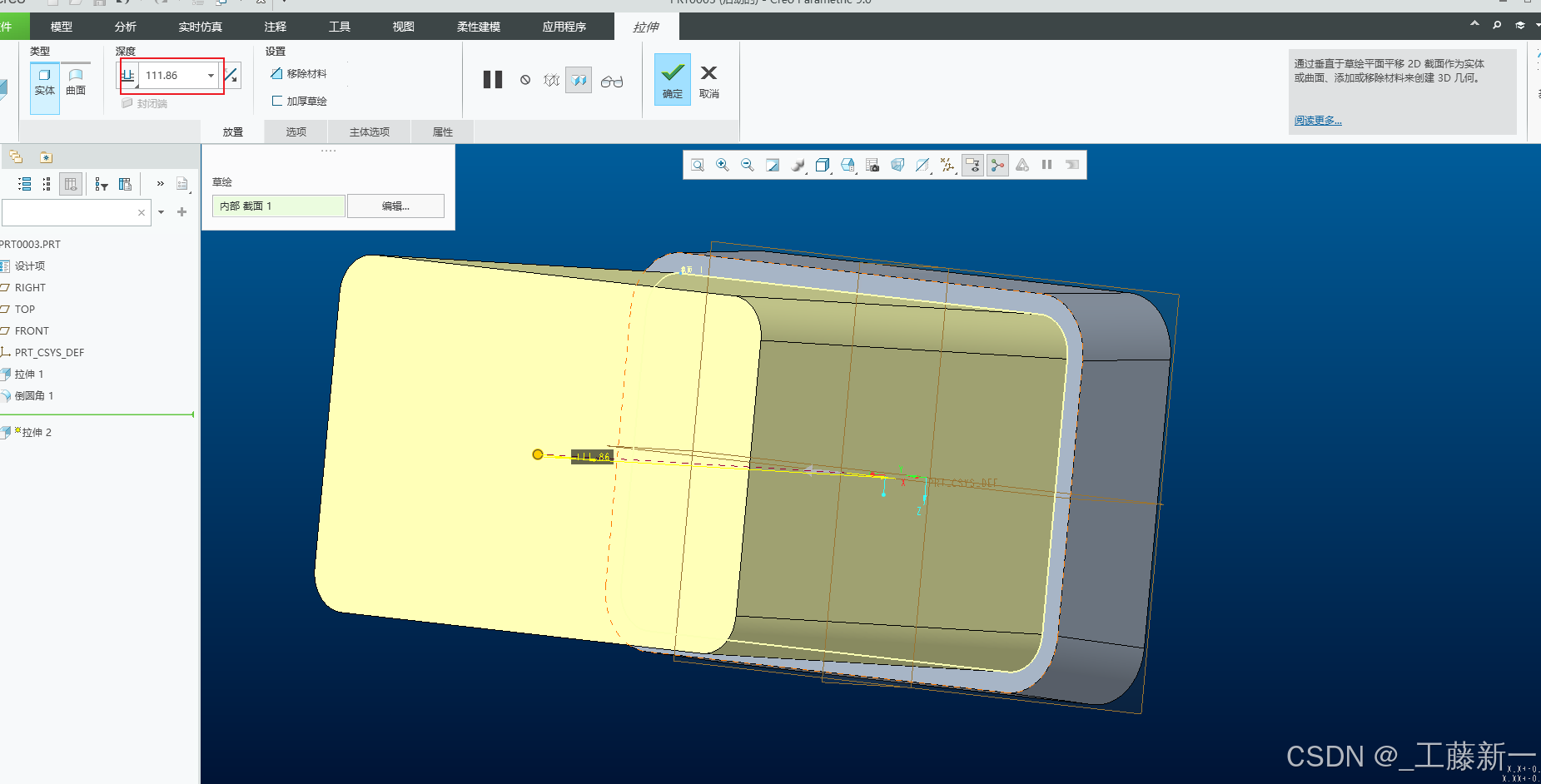The image size is (1541, 784).
Task: Expand all model tree items icon
Action: pyautogui.click(x=25, y=184)
